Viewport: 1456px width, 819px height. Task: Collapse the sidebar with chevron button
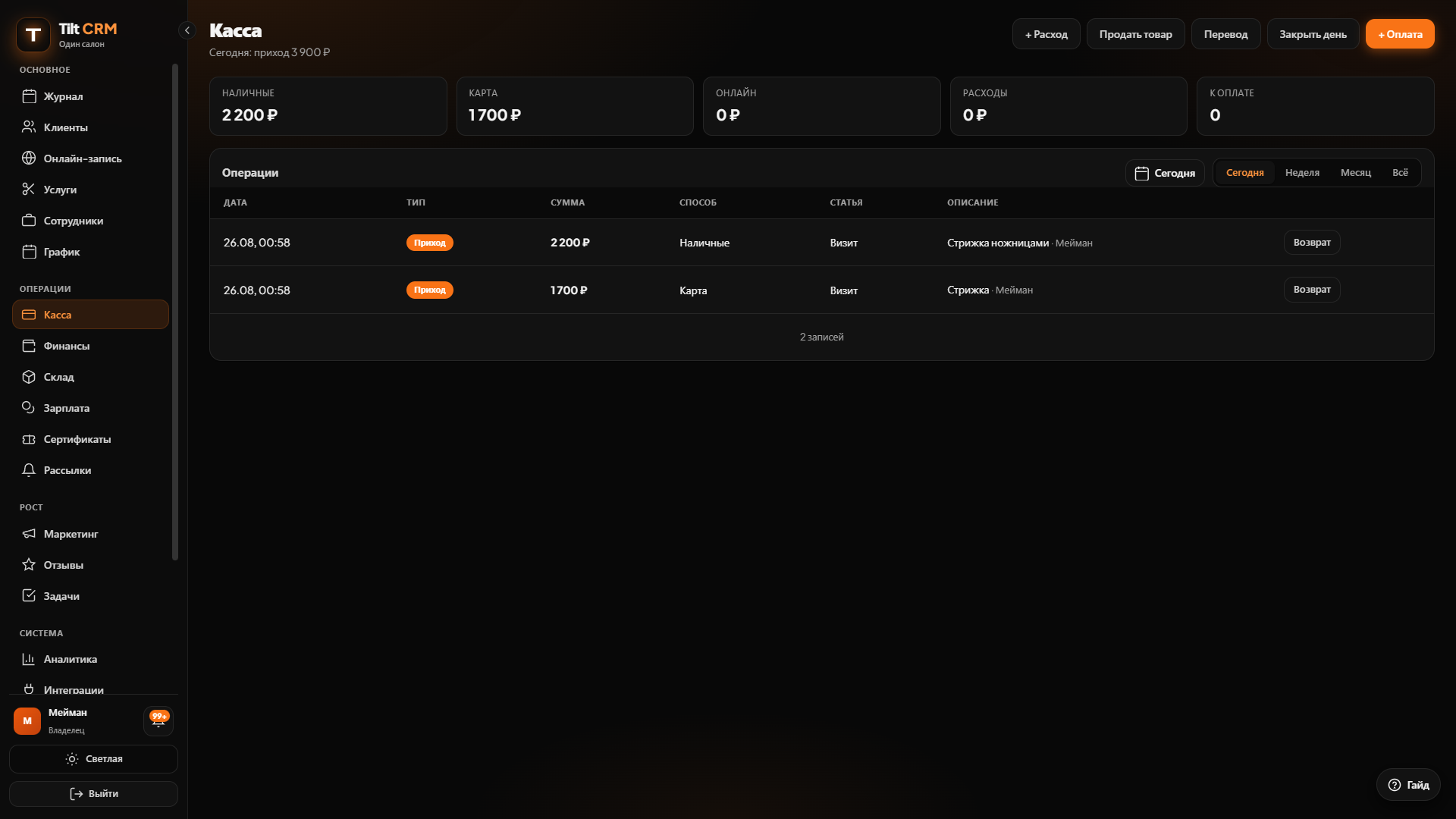pyautogui.click(x=187, y=30)
